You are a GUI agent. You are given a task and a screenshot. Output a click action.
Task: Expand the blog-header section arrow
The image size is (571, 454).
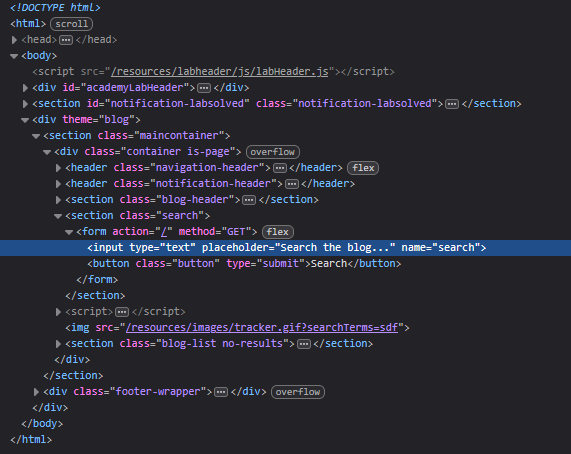58,200
